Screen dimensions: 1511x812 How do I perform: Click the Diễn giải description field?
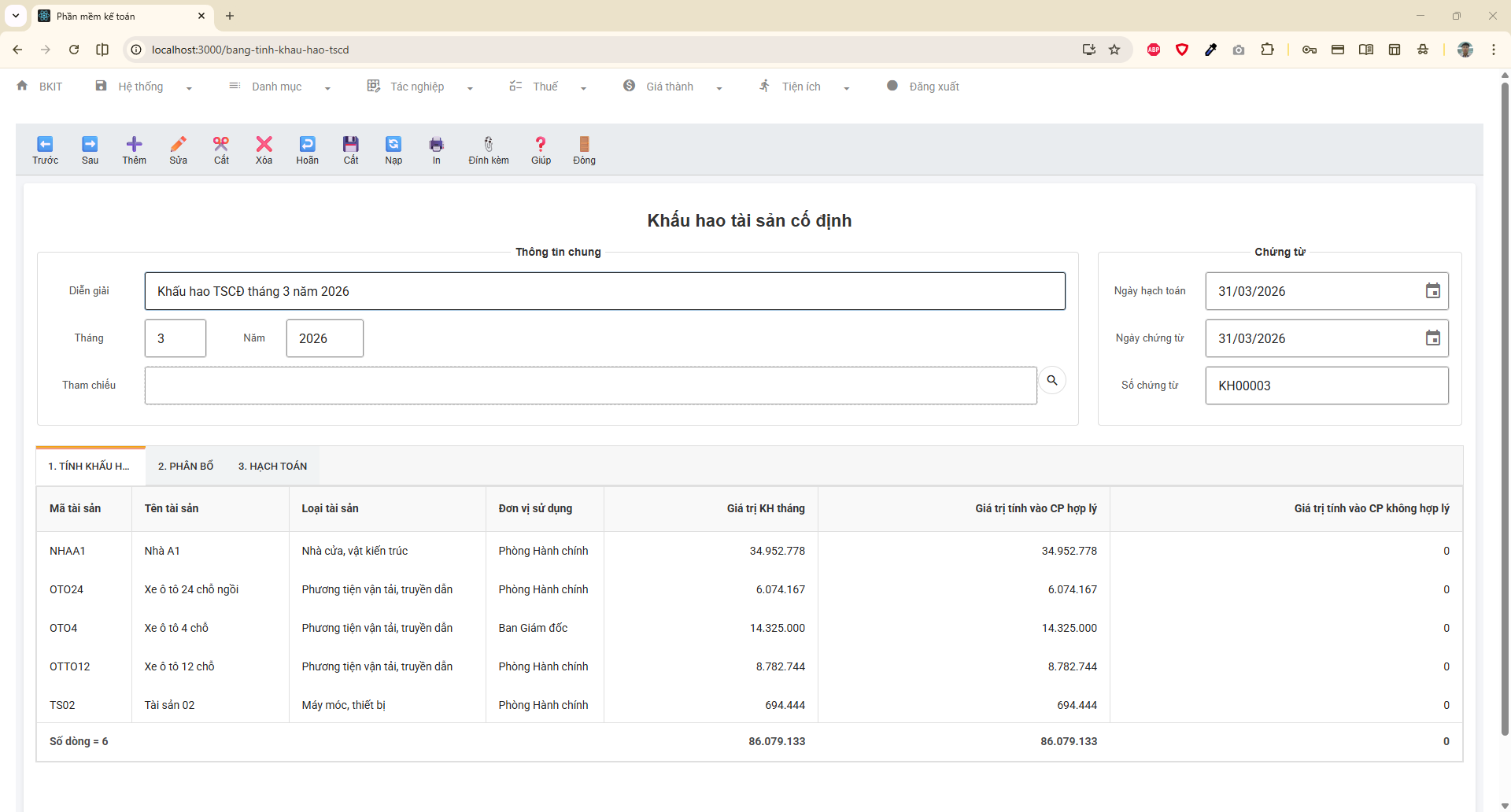point(604,291)
